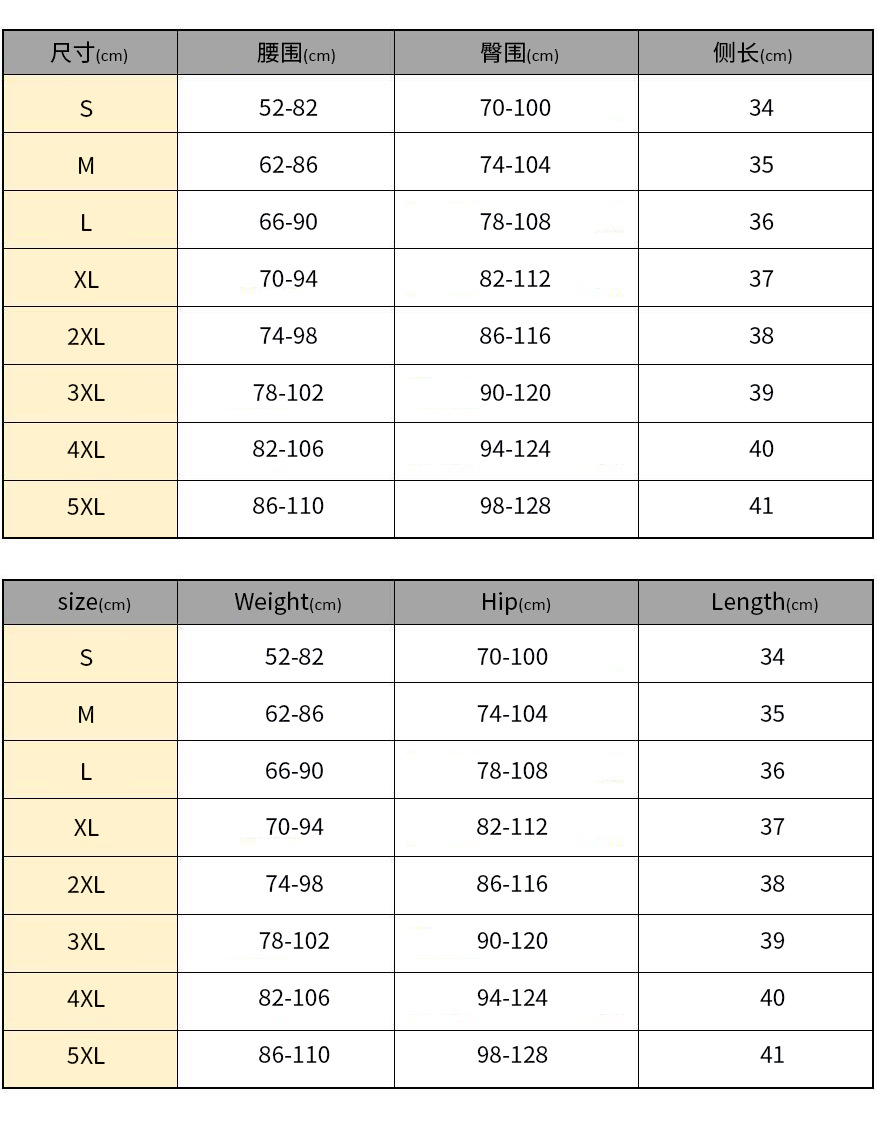This screenshot has width=877, height=1134.
Task: Click the Hip column header
Action: point(515,602)
